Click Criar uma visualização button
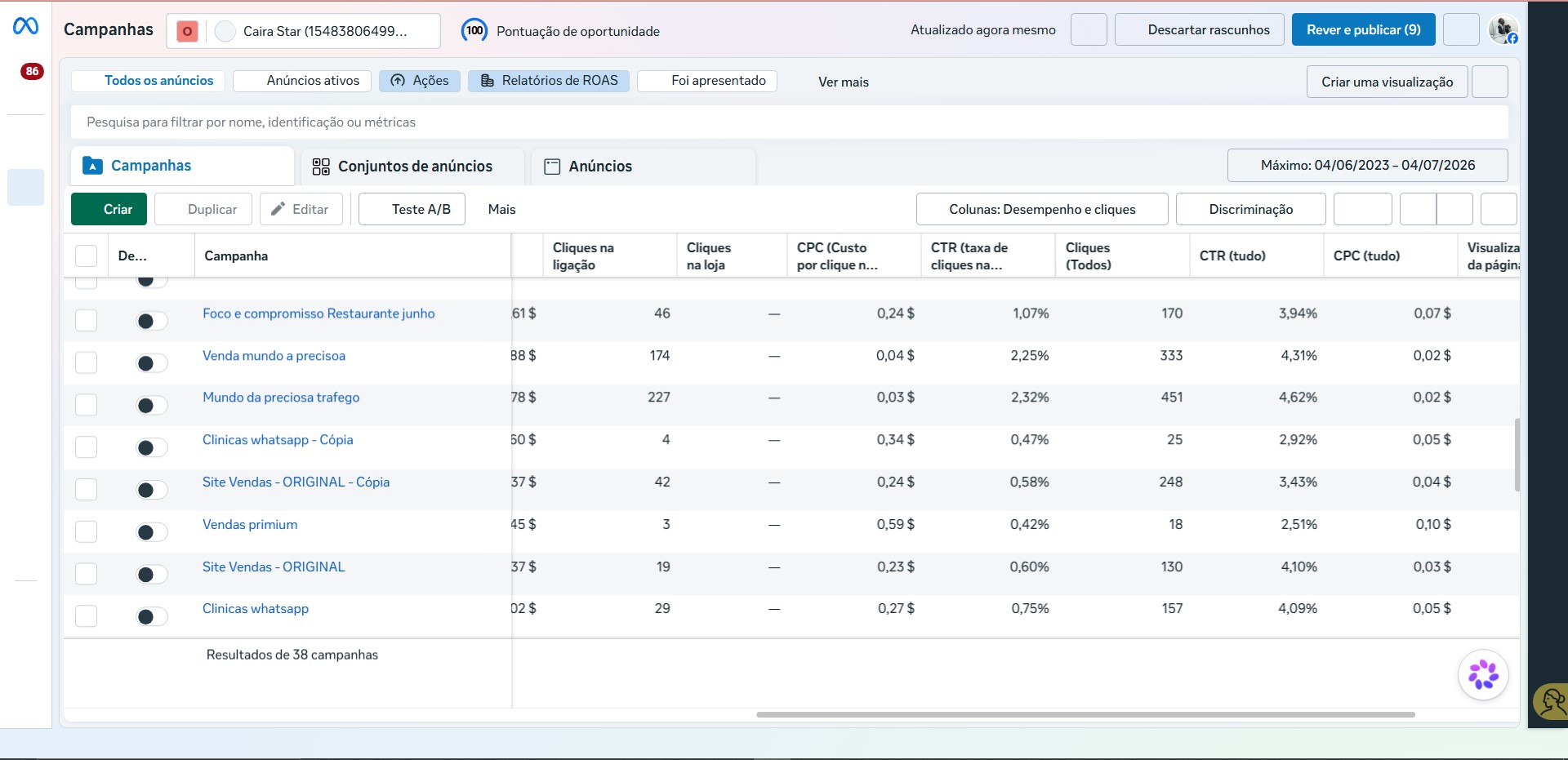This screenshot has height=760, width=1568. (x=1387, y=82)
